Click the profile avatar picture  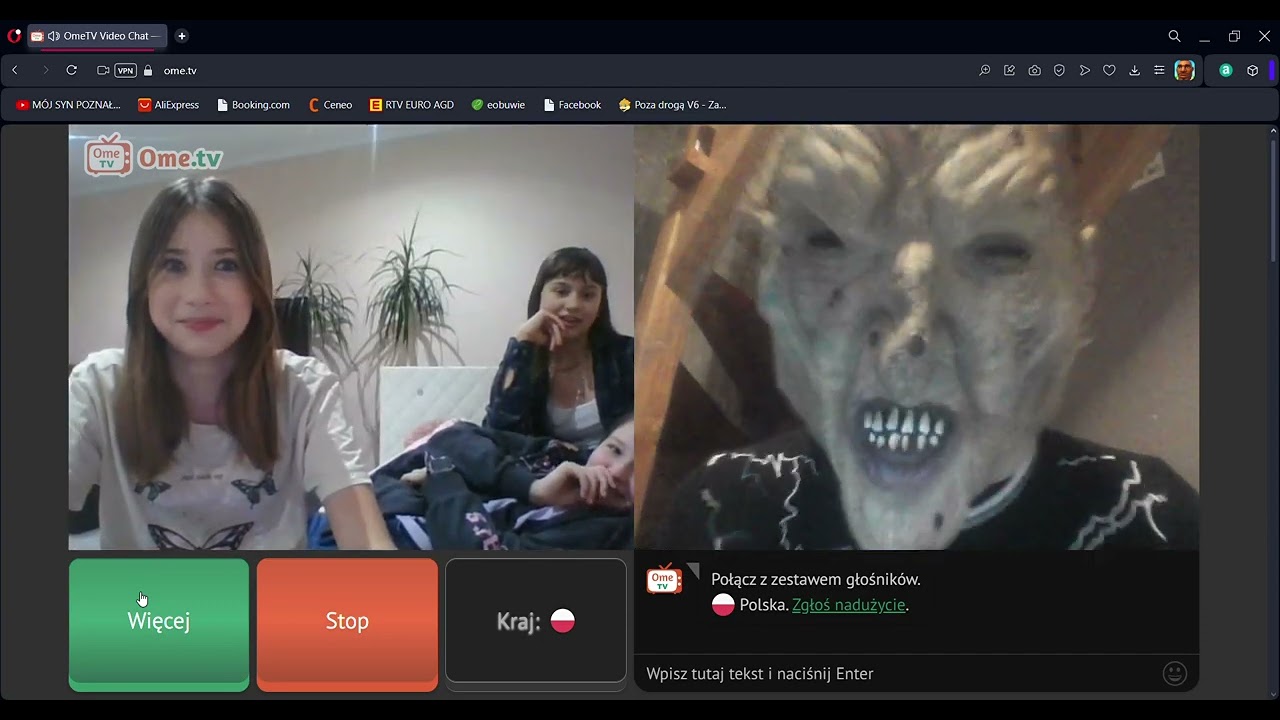pos(1185,71)
